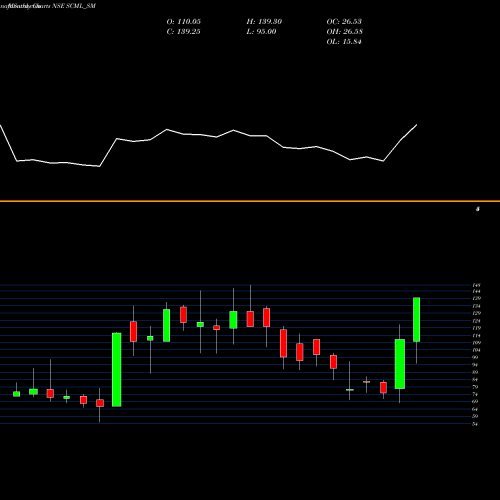The height and width of the screenshot is (500, 500).
Task: Click the last green candle closing near 139
Action: [x=416, y=319]
